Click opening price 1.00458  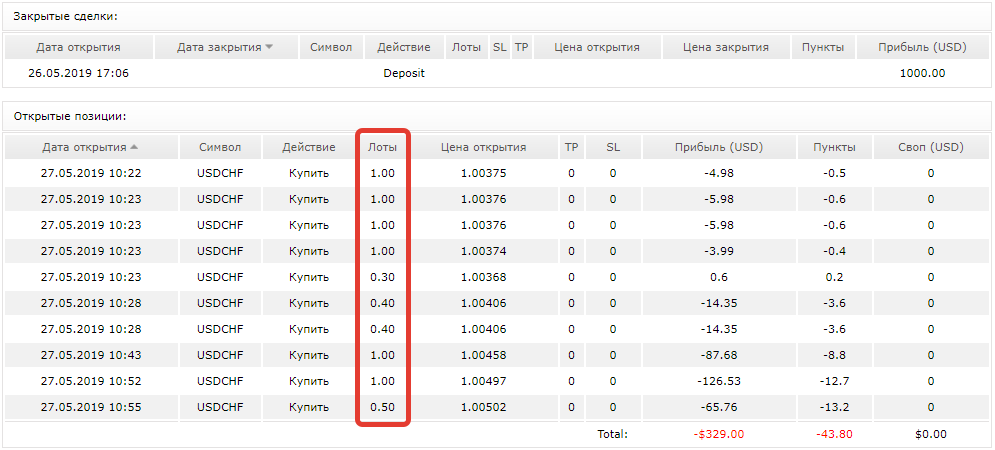(x=484, y=355)
